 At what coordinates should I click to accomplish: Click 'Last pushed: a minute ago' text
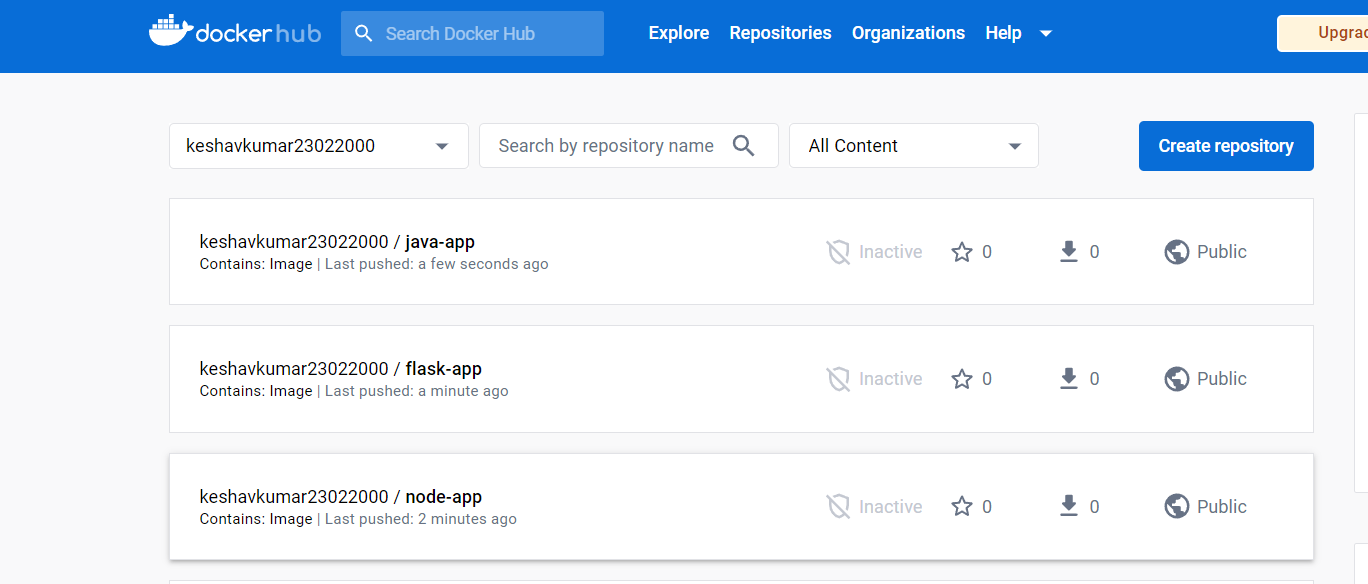417,391
